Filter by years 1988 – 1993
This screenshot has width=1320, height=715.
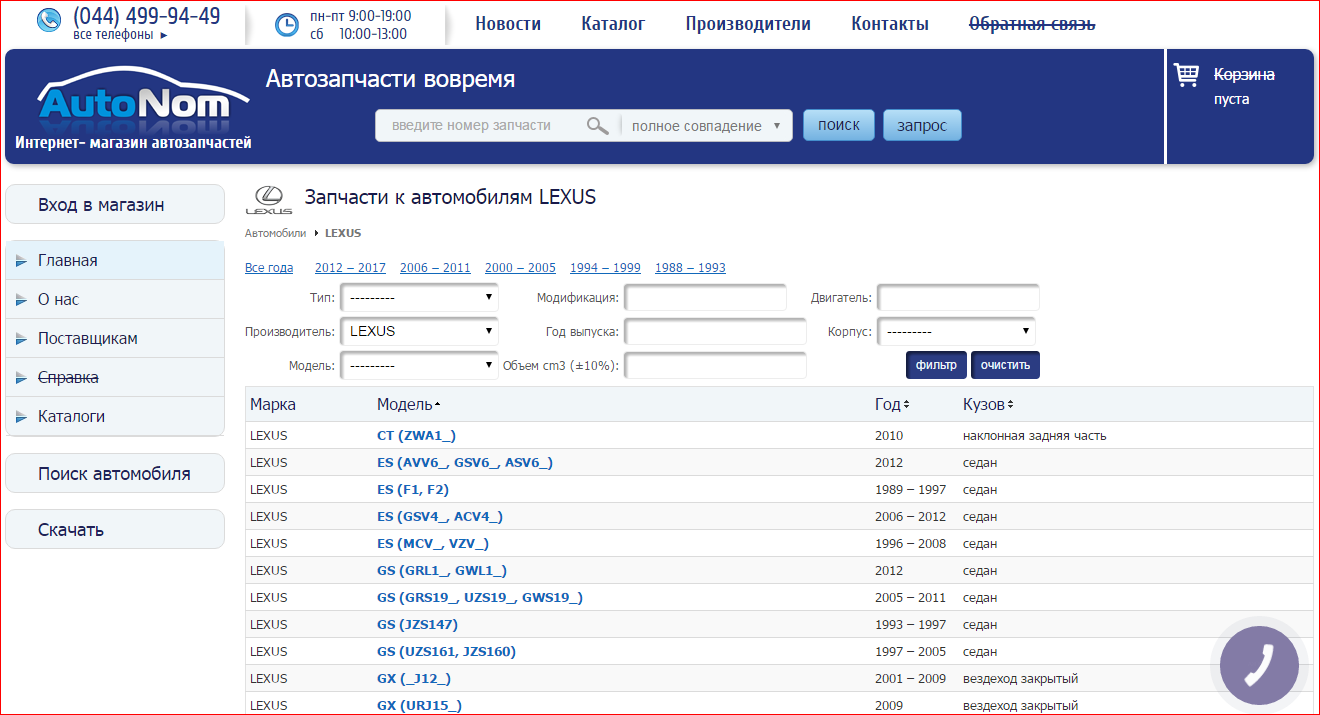coord(690,268)
